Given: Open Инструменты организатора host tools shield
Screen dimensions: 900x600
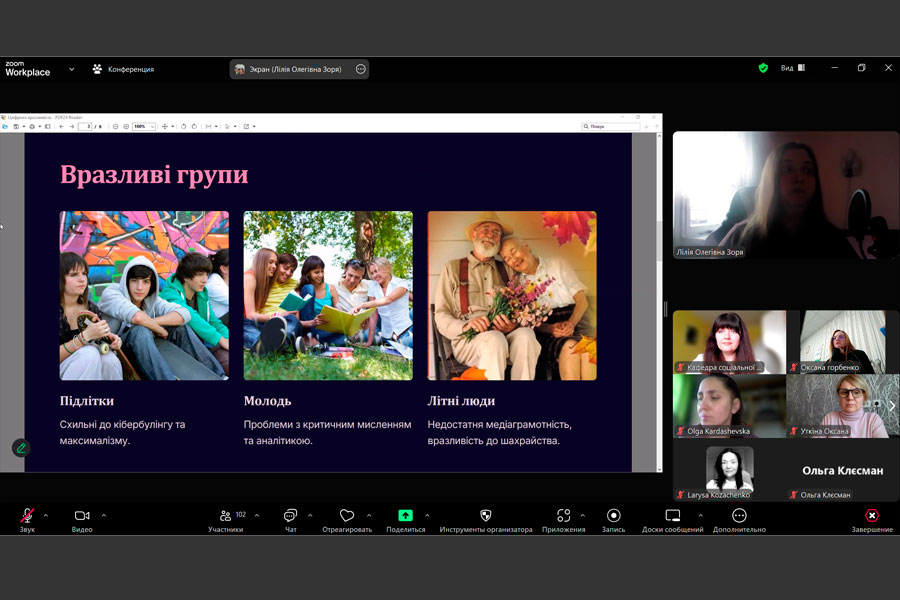Looking at the screenshot, I should point(486,516).
